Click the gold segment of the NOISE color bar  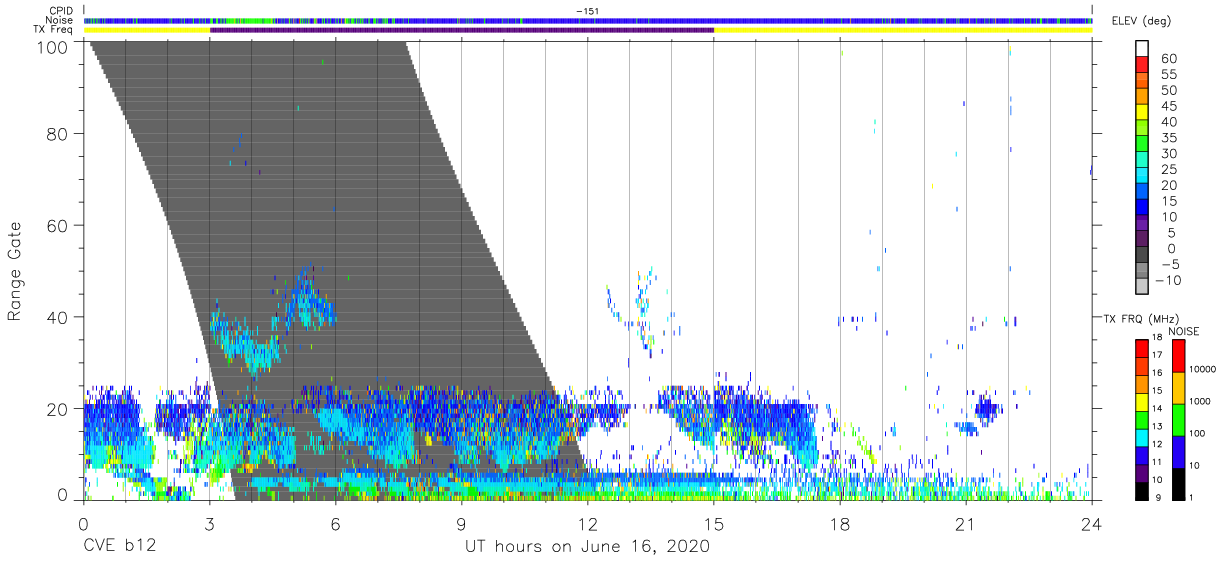click(1178, 388)
